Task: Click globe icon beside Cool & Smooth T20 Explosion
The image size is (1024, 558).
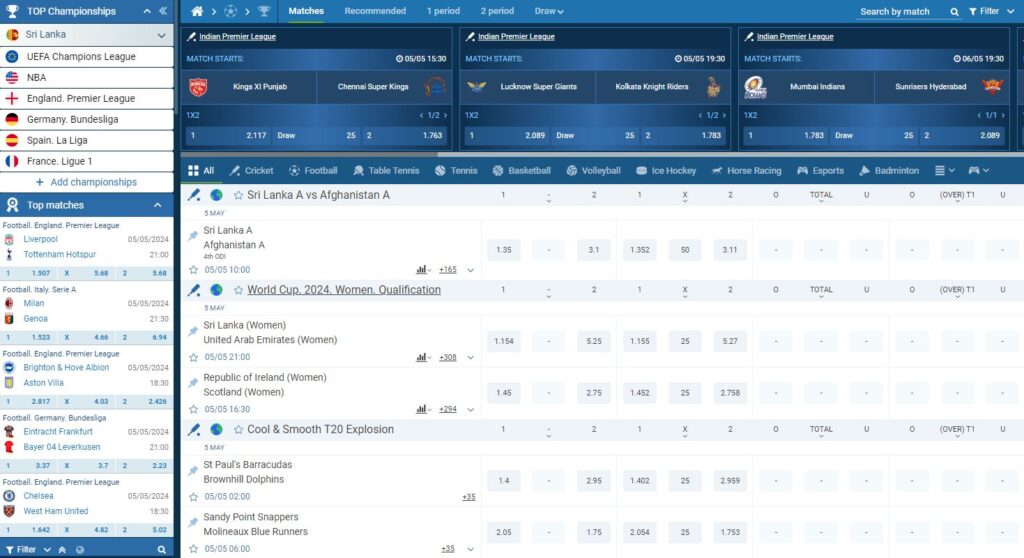Action: point(216,429)
